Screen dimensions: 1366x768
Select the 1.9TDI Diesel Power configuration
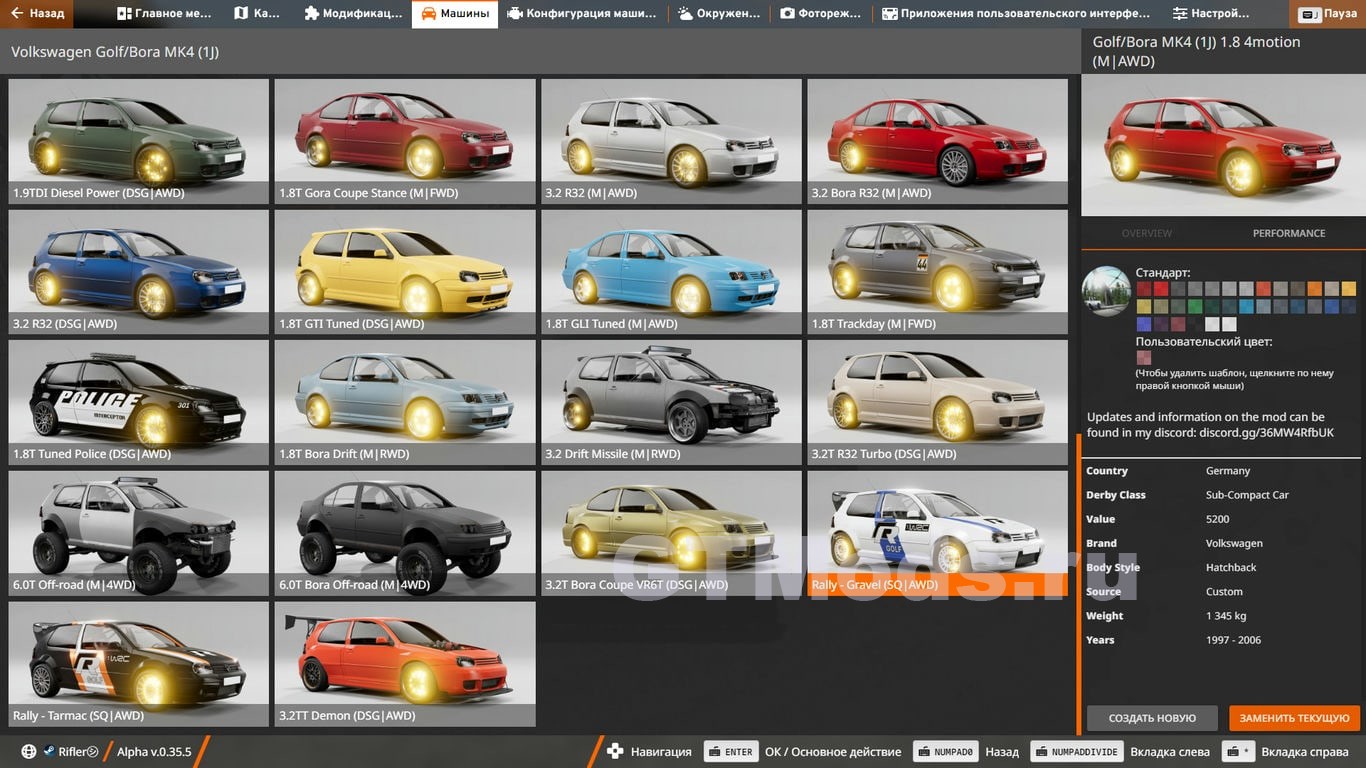pyautogui.click(x=139, y=142)
